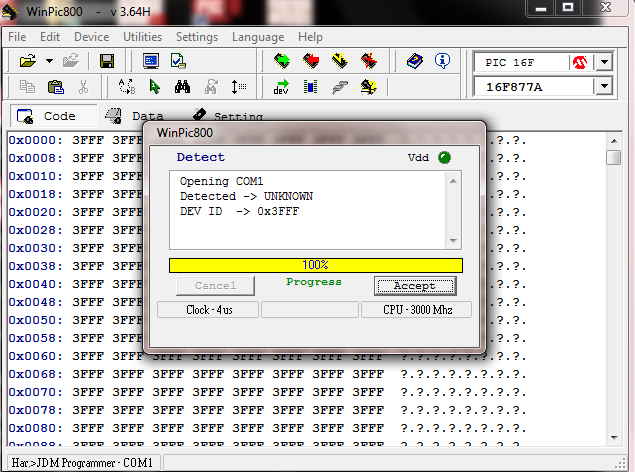Click the yellow 100% progress bar

(x=316, y=265)
